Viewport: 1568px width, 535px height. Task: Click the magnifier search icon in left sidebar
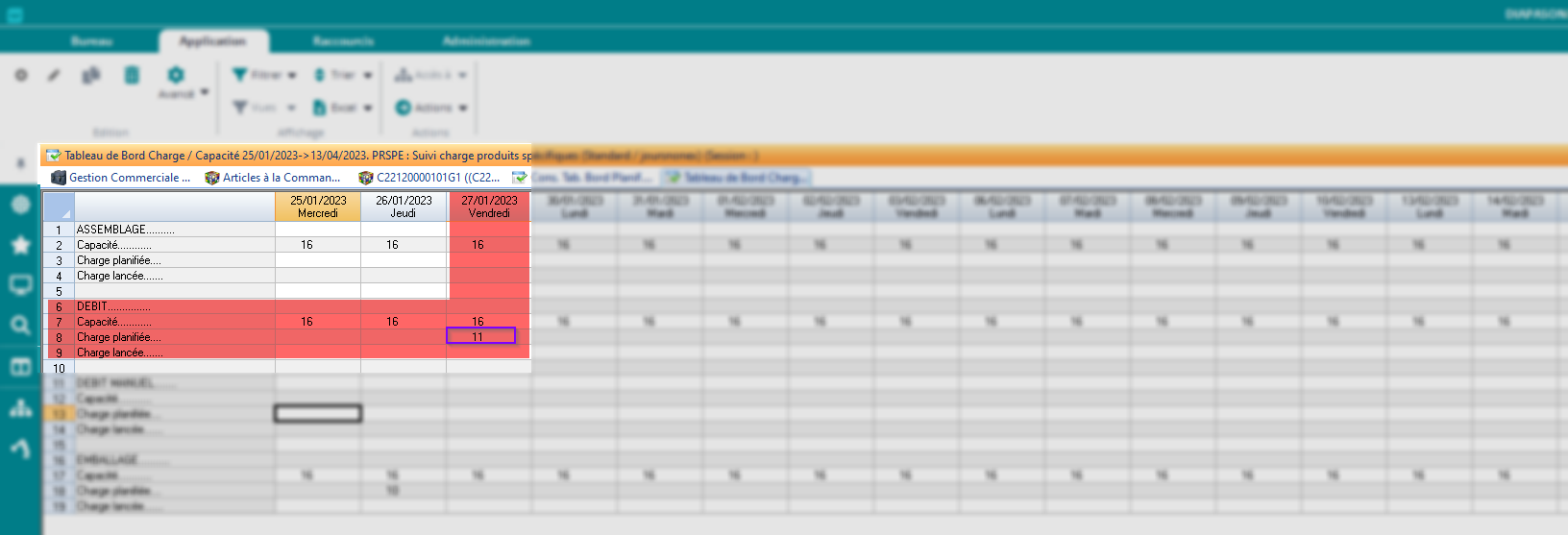pos(20,326)
